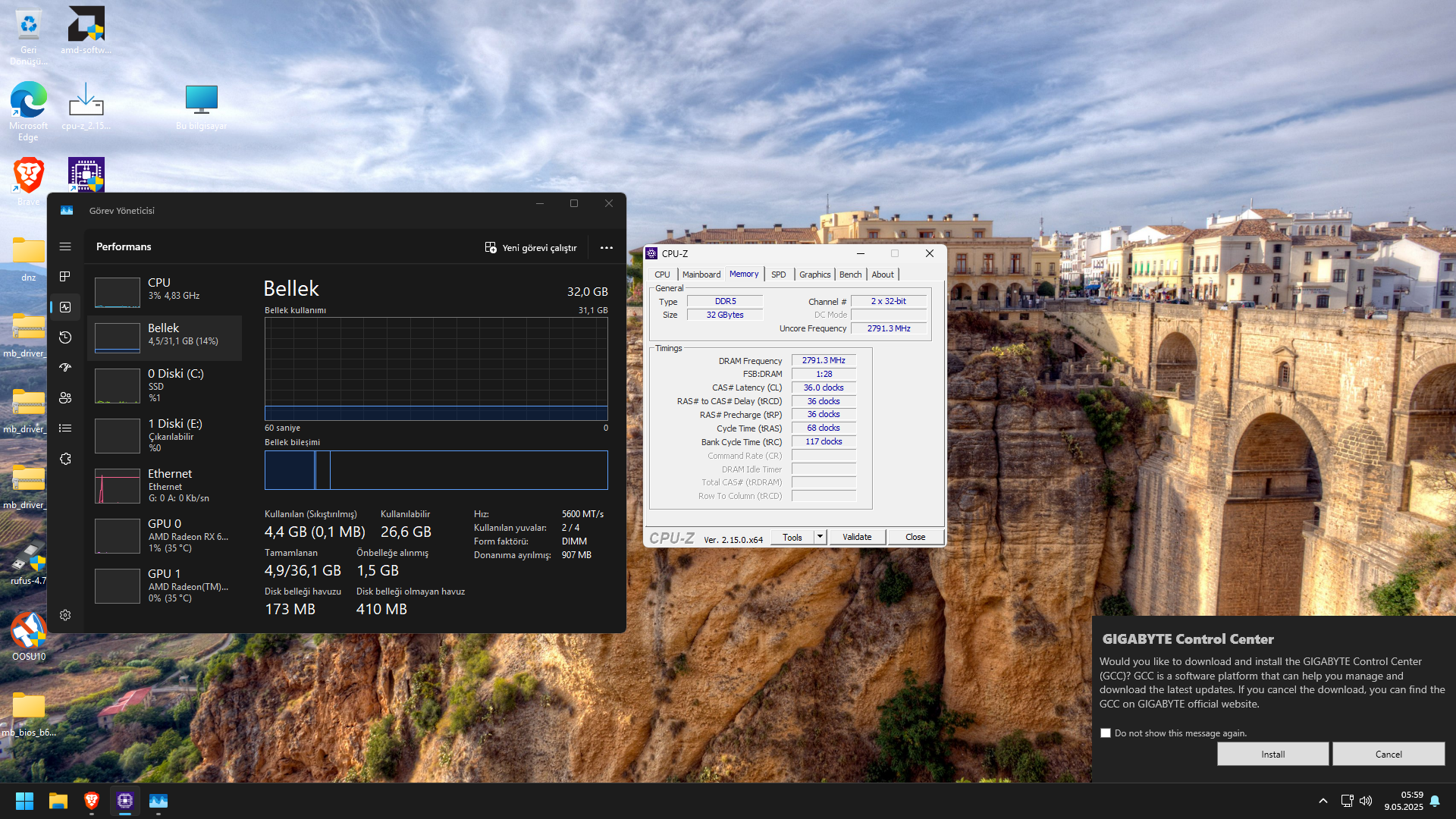Viewport: 1456px width, 819px height.
Task: Switch to the Memory tab in CPU-Z
Action: [744, 274]
